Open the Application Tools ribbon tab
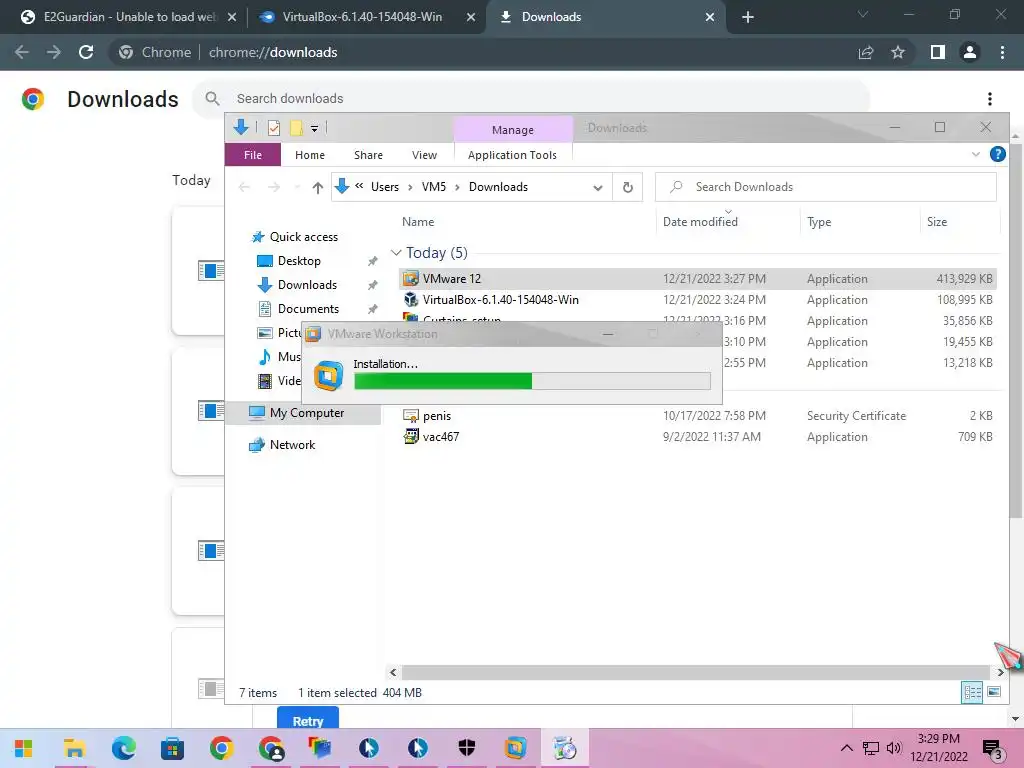Image resolution: width=1024 pixels, height=768 pixels. pos(513,155)
